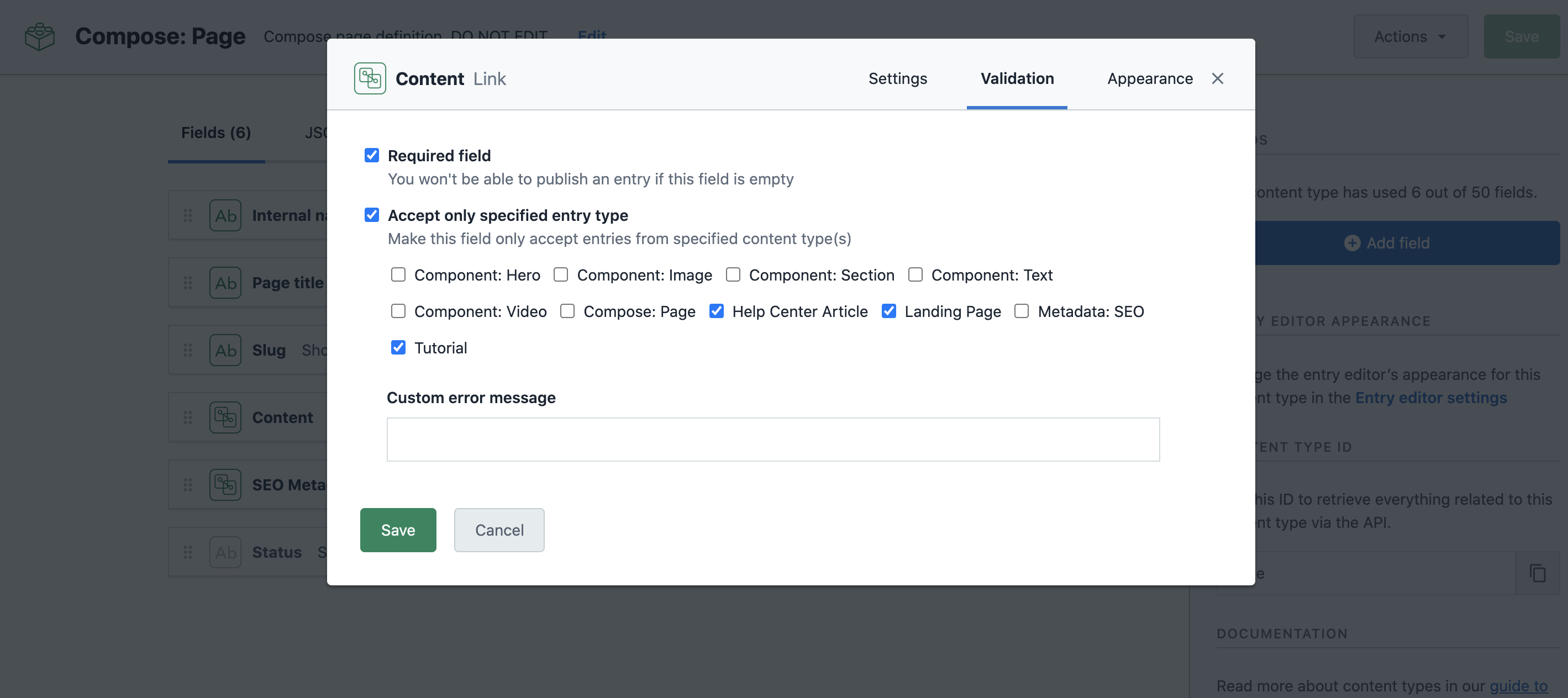Copy the content type ID with the copy icon
Viewport: 1568px width, 698px height.
pyautogui.click(x=1537, y=573)
